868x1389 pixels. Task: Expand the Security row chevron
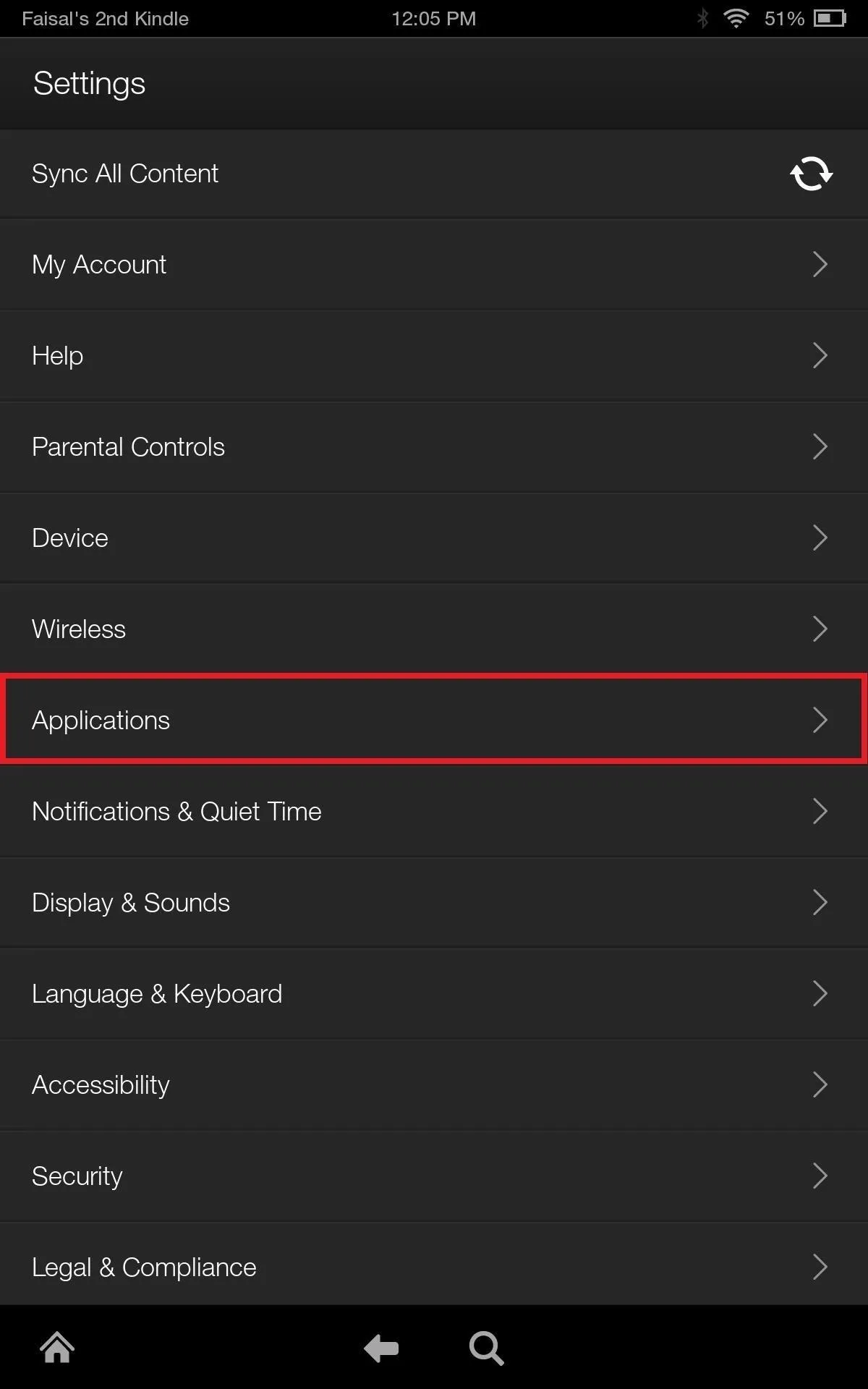(x=820, y=1176)
